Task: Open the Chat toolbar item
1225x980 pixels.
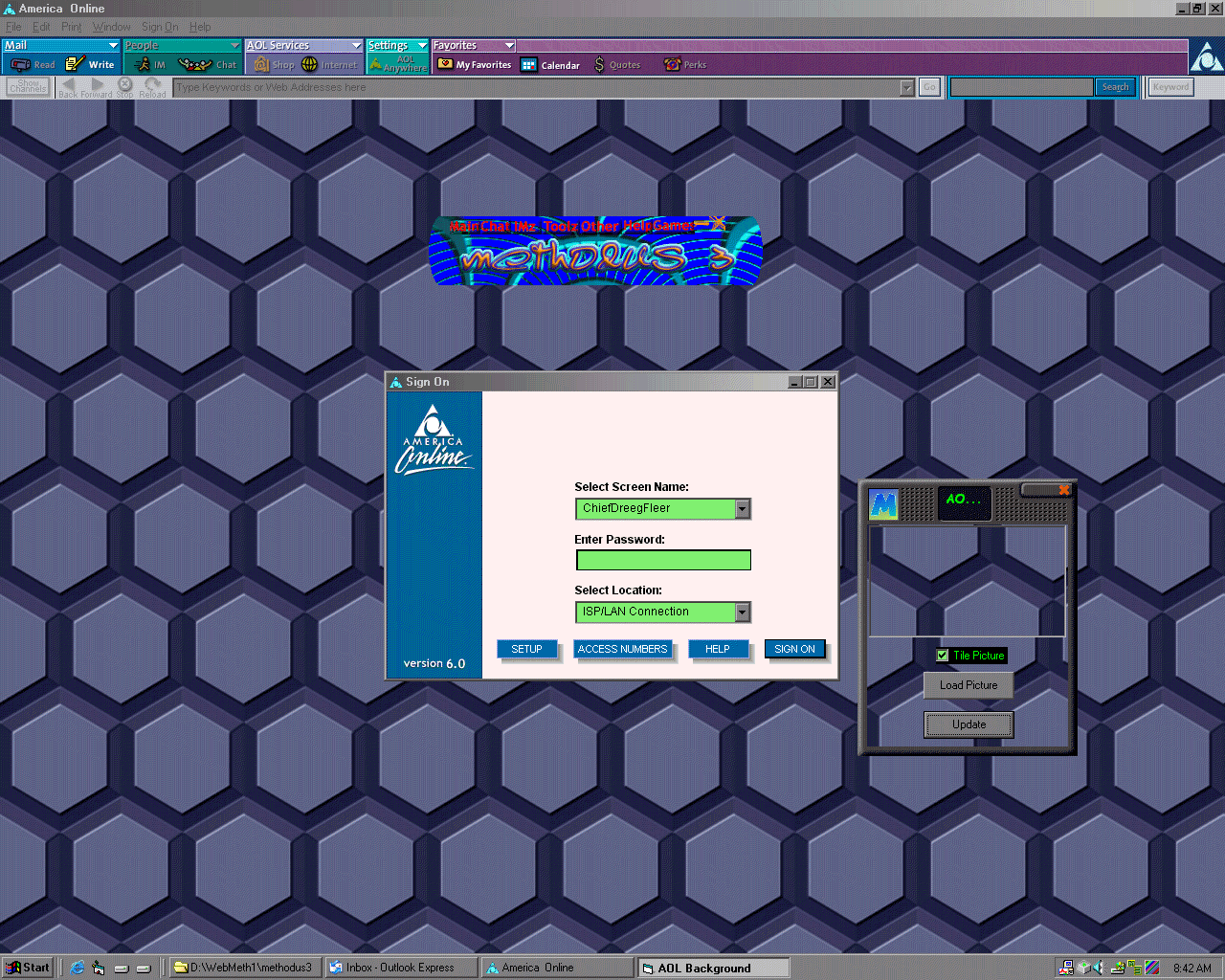Action: click(208, 65)
